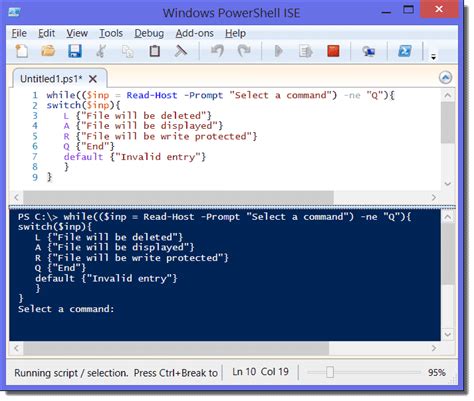Screen dimensions: 474x401
Task: Expand the toolbar overflow options arrow
Action: pos(433,57)
